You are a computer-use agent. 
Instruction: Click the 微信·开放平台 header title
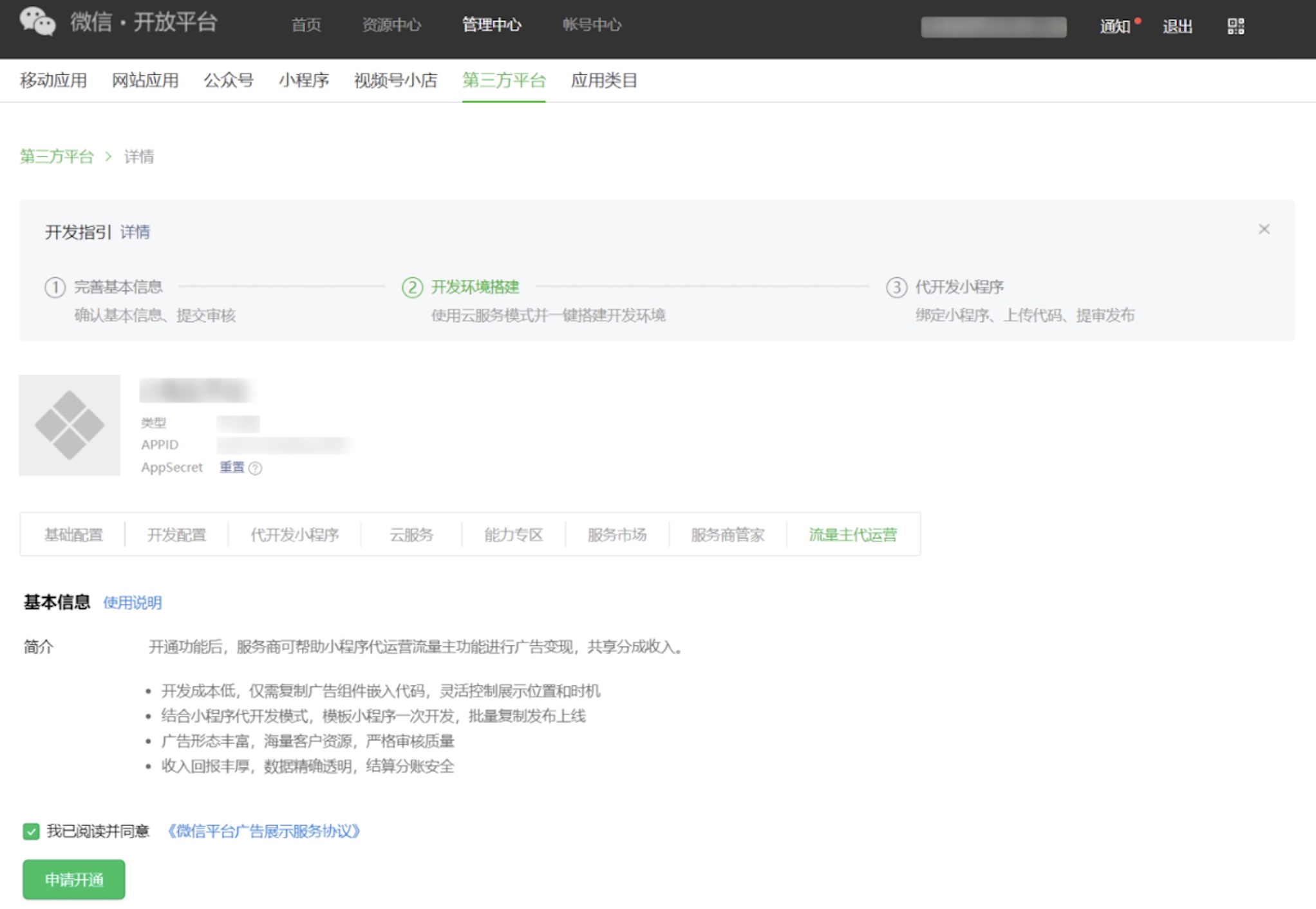click(x=144, y=23)
